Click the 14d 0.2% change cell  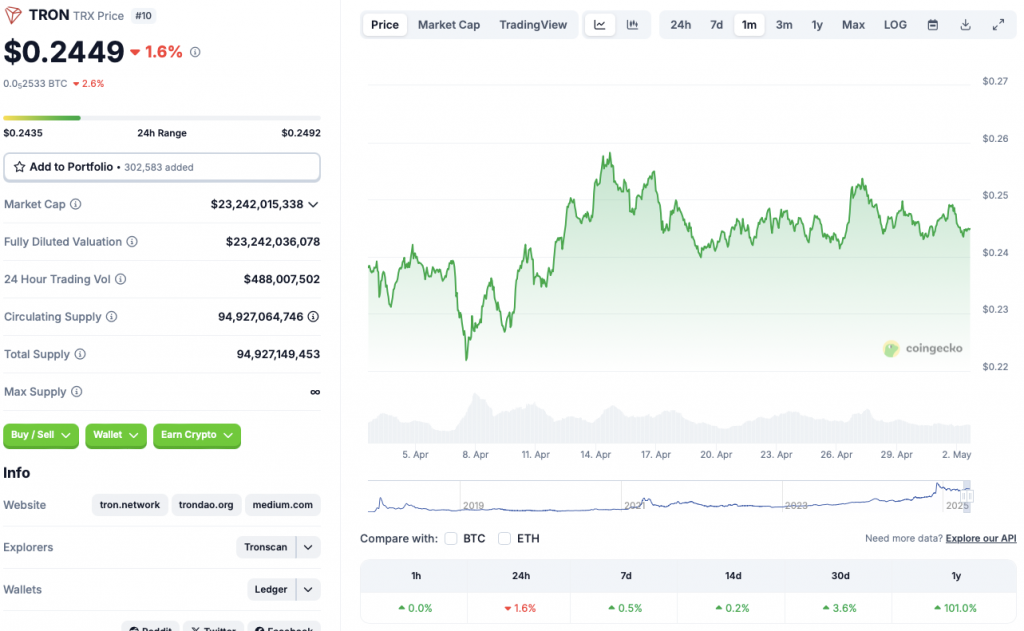[x=733, y=608]
